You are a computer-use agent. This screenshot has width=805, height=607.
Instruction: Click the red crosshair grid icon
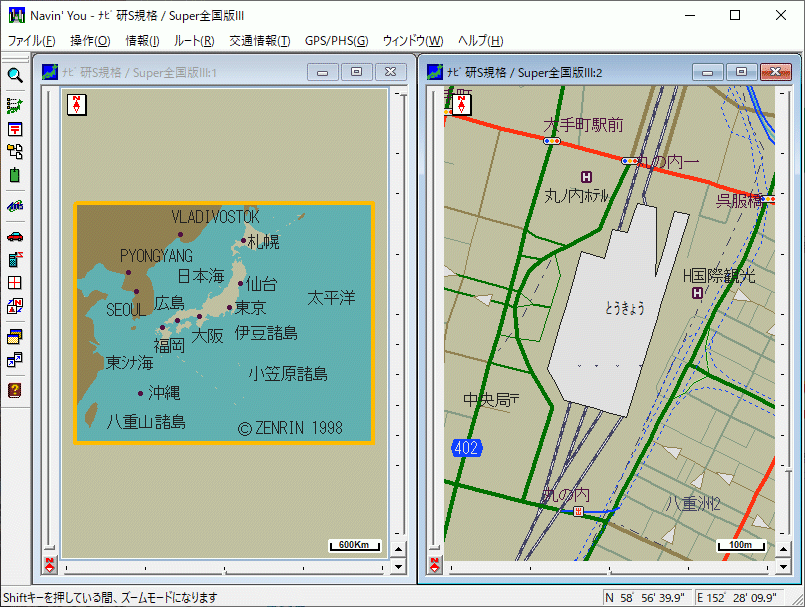pyautogui.click(x=15, y=282)
